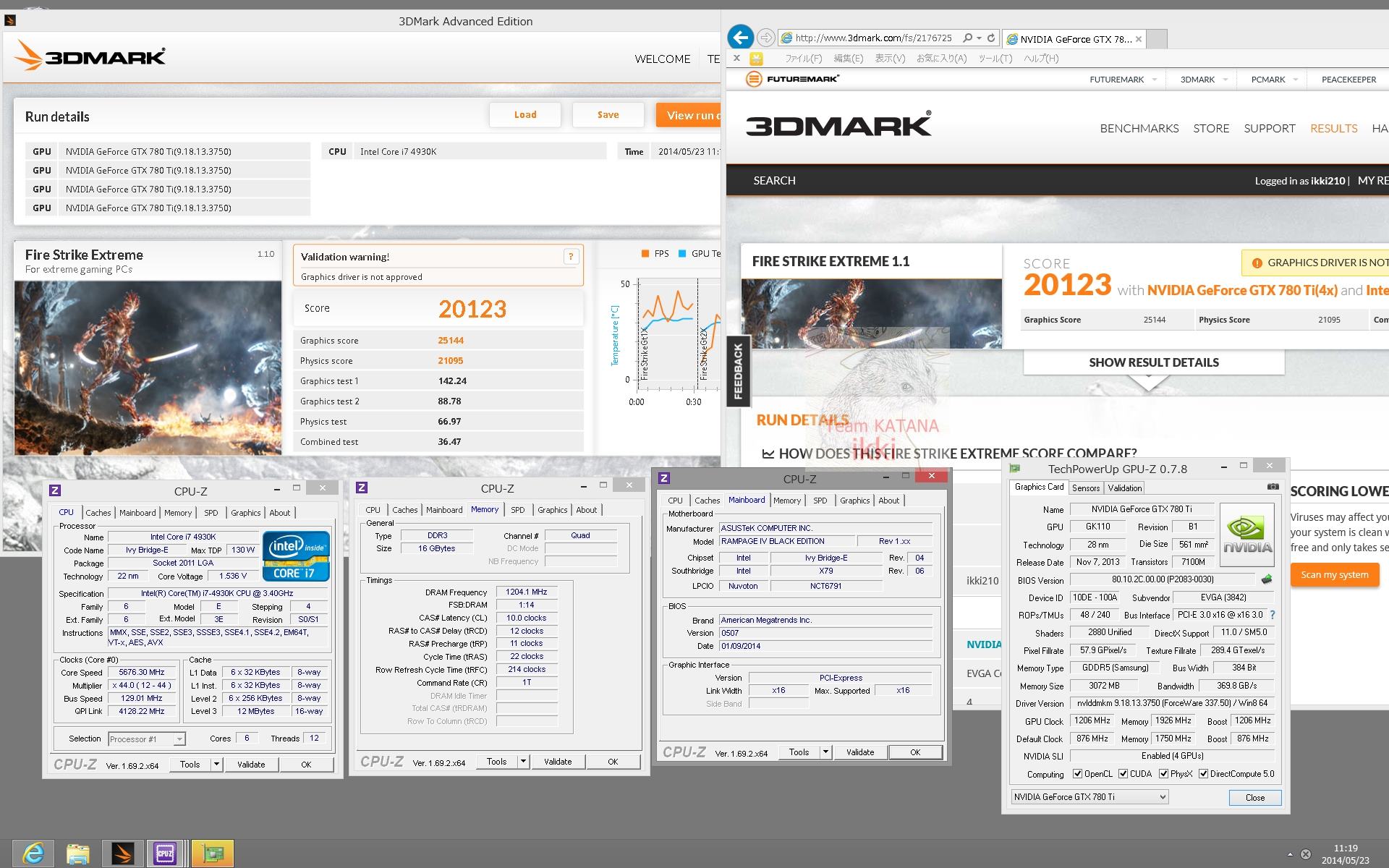Click Internet Explorer back arrow button
This screenshot has width=1389, height=868.
pyautogui.click(x=740, y=37)
